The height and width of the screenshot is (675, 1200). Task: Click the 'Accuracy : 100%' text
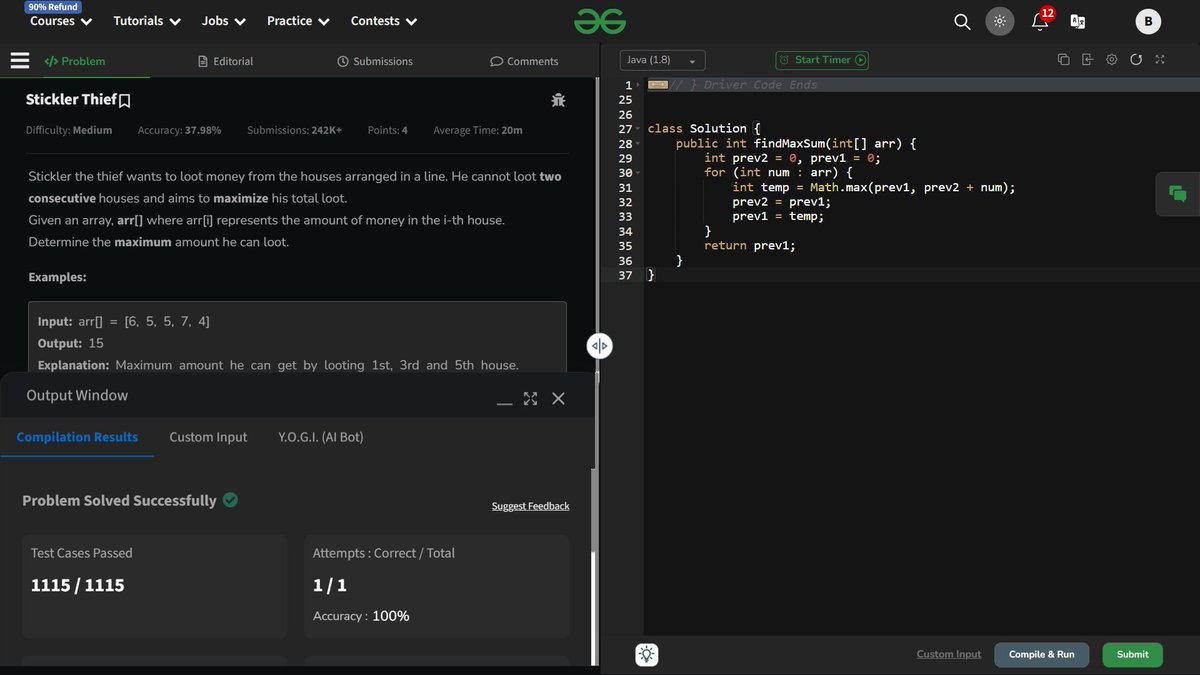pyautogui.click(x=361, y=616)
